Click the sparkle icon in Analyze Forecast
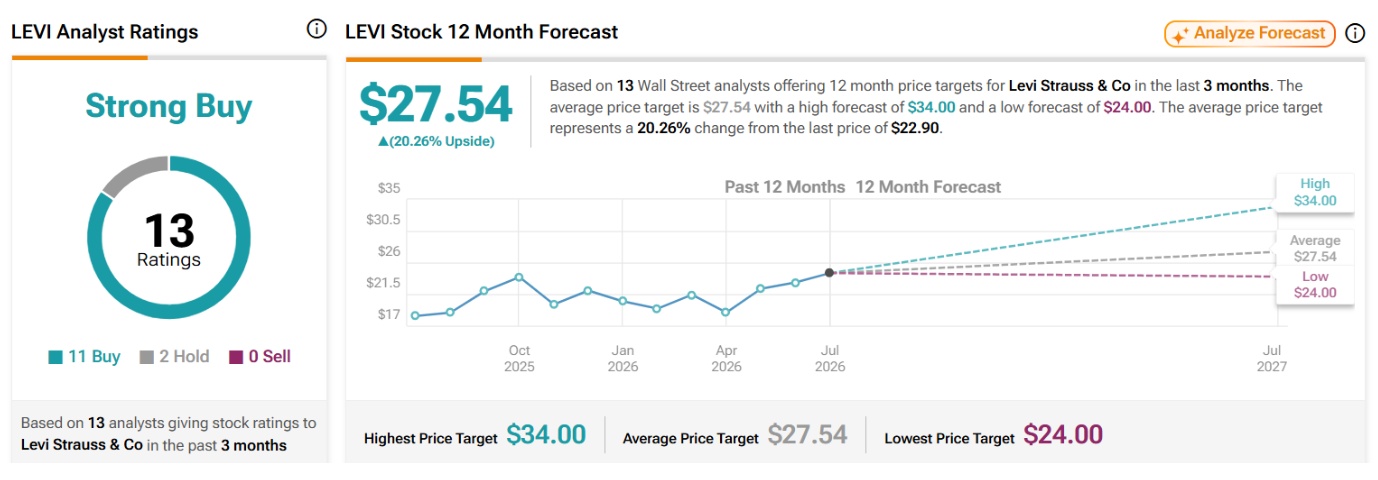The image size is (1378, 480). tap(1180, 34)
